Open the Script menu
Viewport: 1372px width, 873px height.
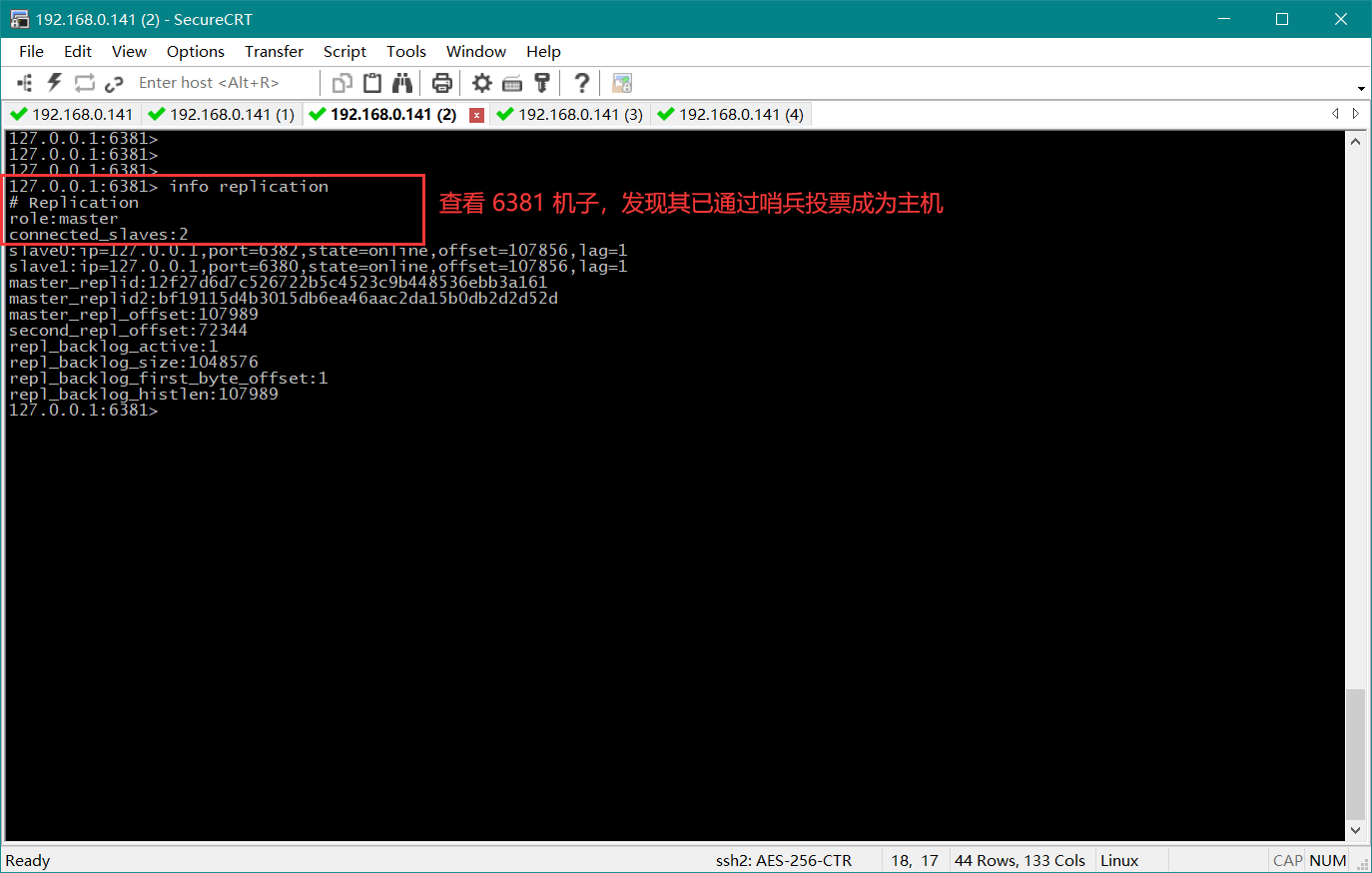pos(344,52)
